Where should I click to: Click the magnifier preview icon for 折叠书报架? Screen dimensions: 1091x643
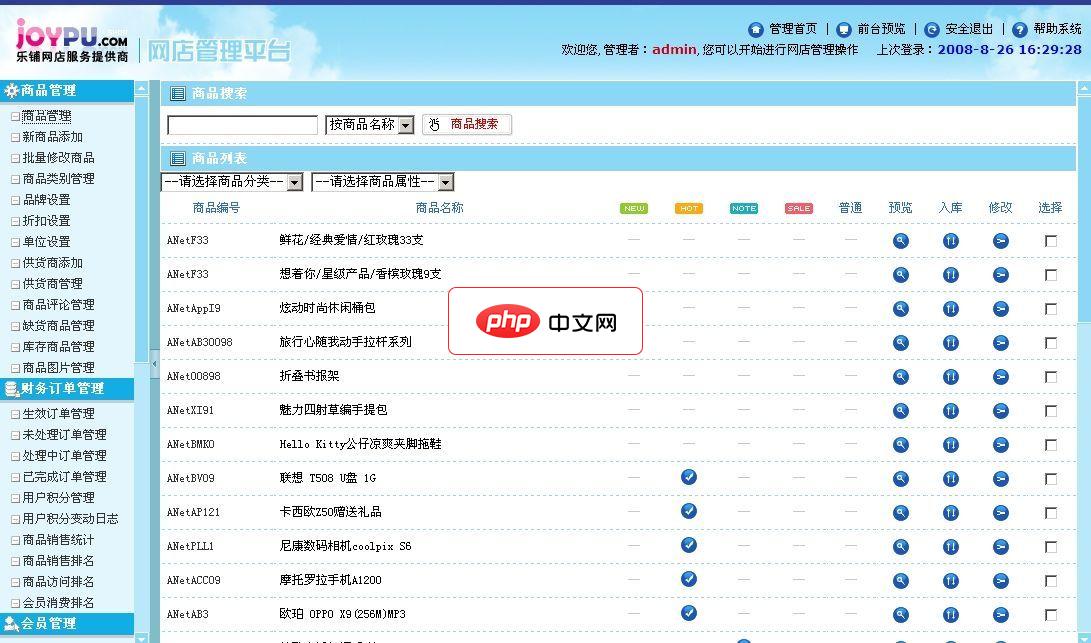[901, 376]
